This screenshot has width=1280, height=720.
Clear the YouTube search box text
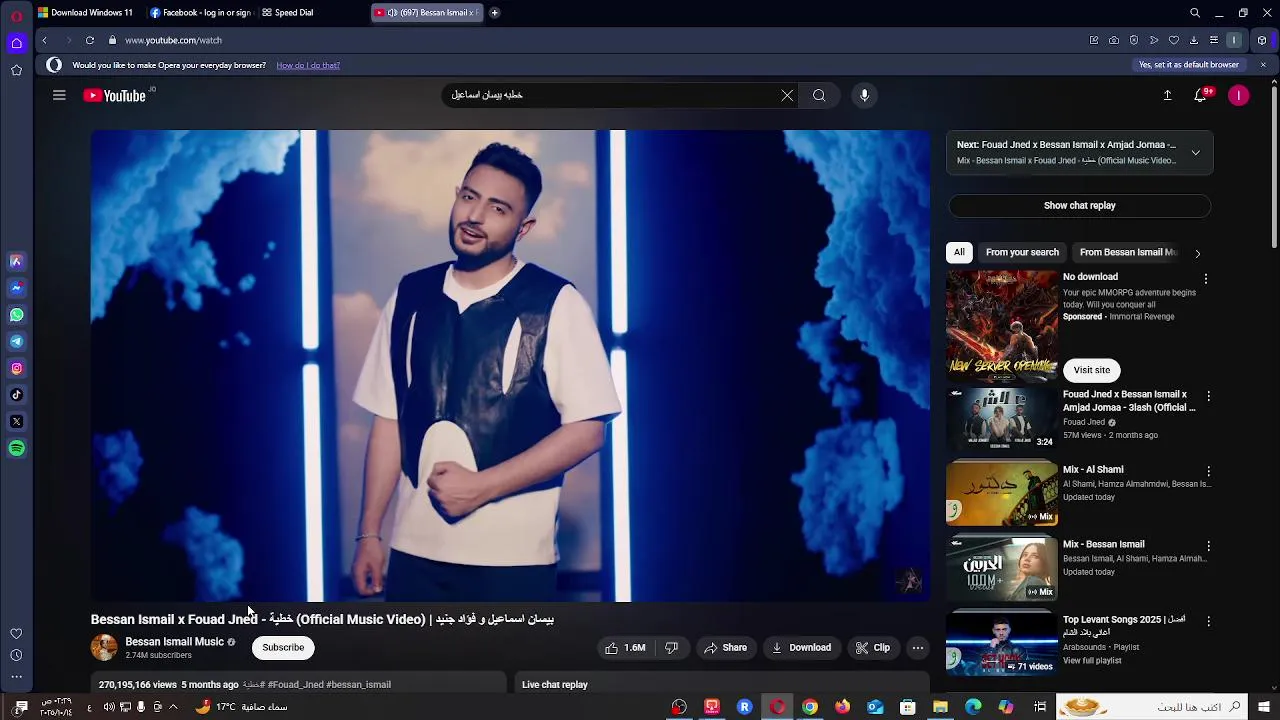(x=787, y=95)
